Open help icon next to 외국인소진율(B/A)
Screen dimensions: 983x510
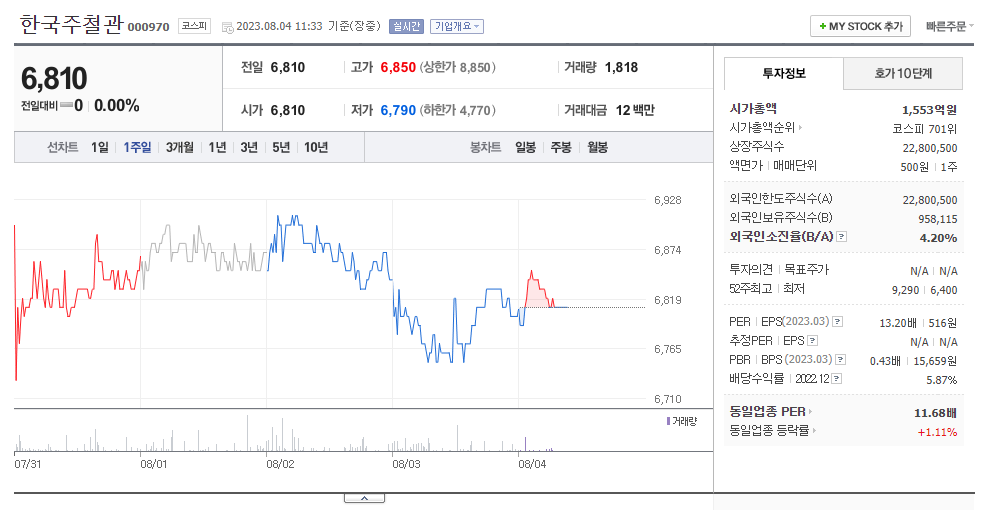(x=842, y=237)
